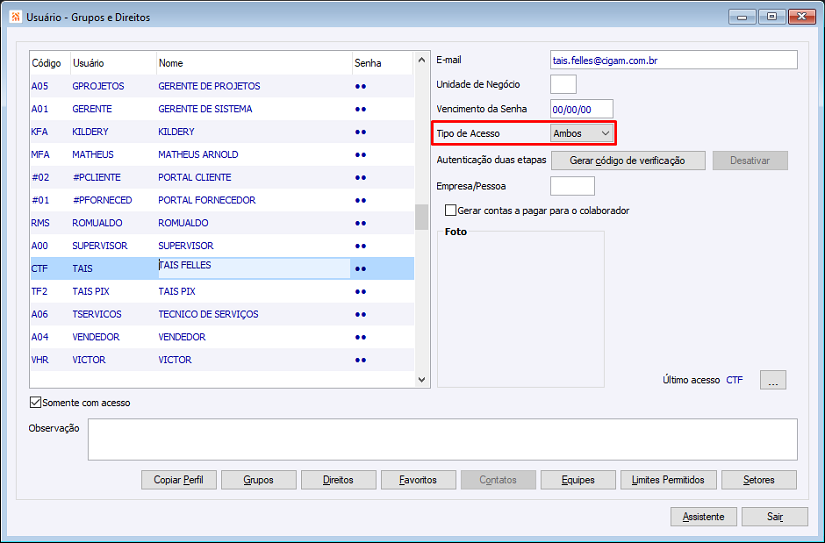Open the 'Setores' button
The width and height of the screenshot is (825, 543).
coord(759,480)
